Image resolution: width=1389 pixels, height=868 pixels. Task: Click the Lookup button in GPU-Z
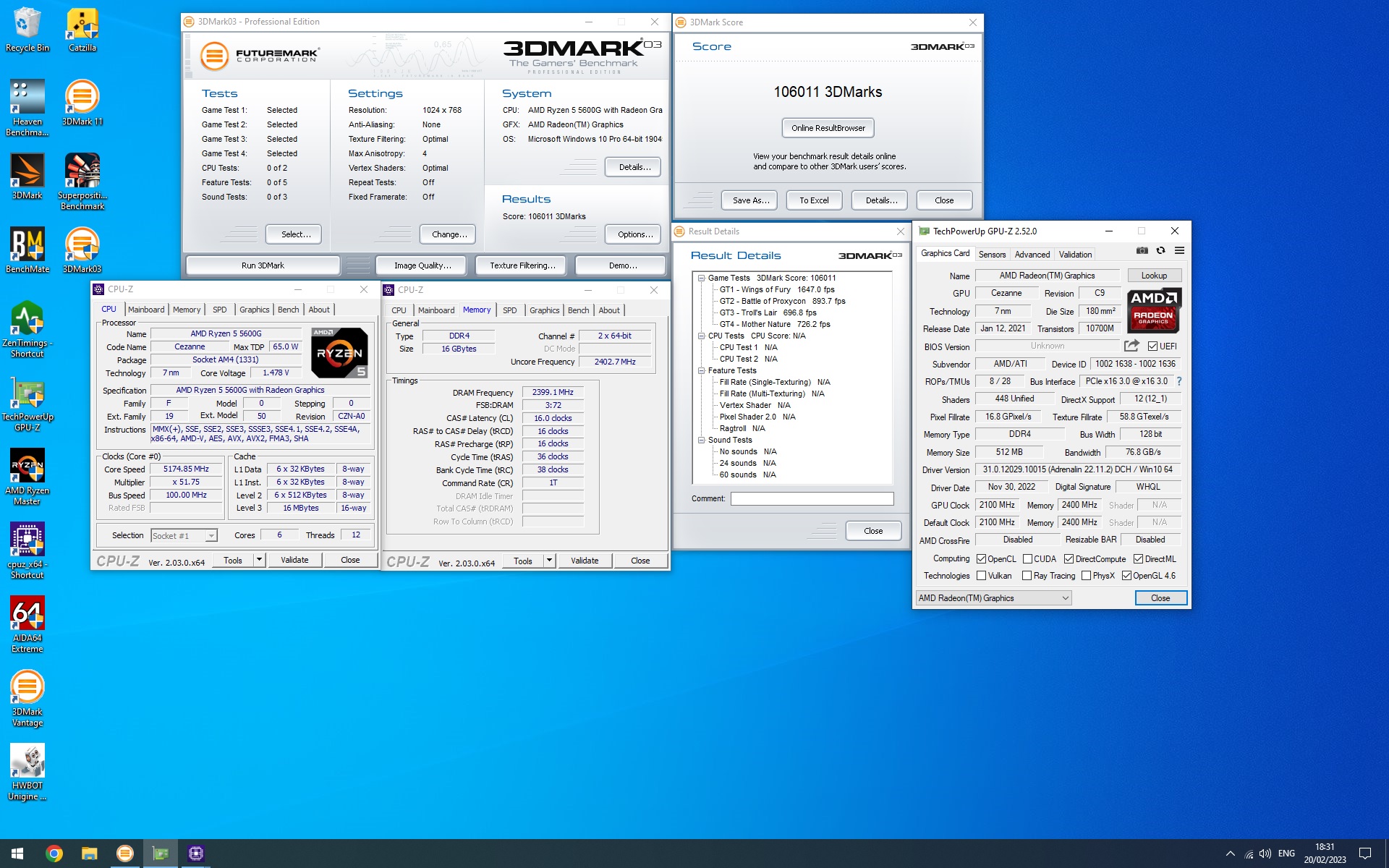tap(1154, 276)
